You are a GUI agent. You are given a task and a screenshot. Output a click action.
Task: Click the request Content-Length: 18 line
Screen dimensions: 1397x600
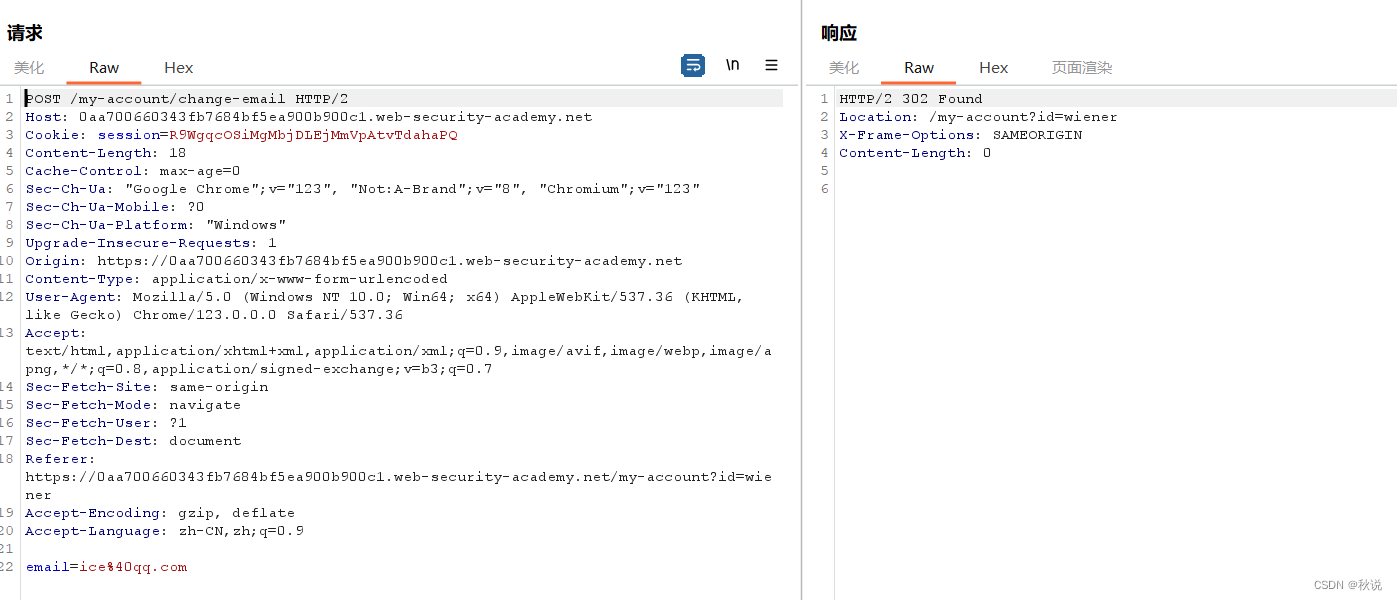[x=105, y=153]
